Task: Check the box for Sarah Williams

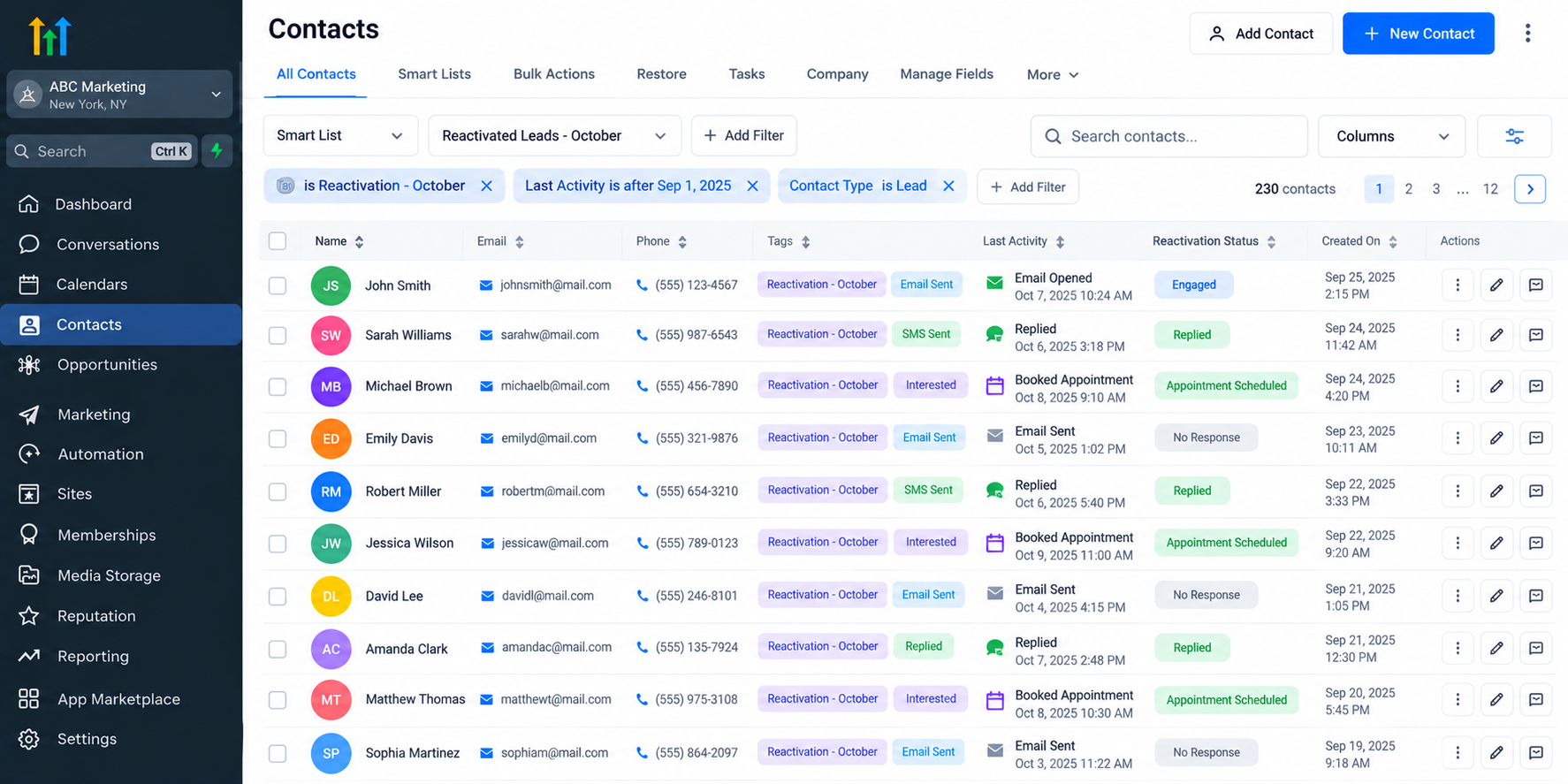Action: click(278, 335)
